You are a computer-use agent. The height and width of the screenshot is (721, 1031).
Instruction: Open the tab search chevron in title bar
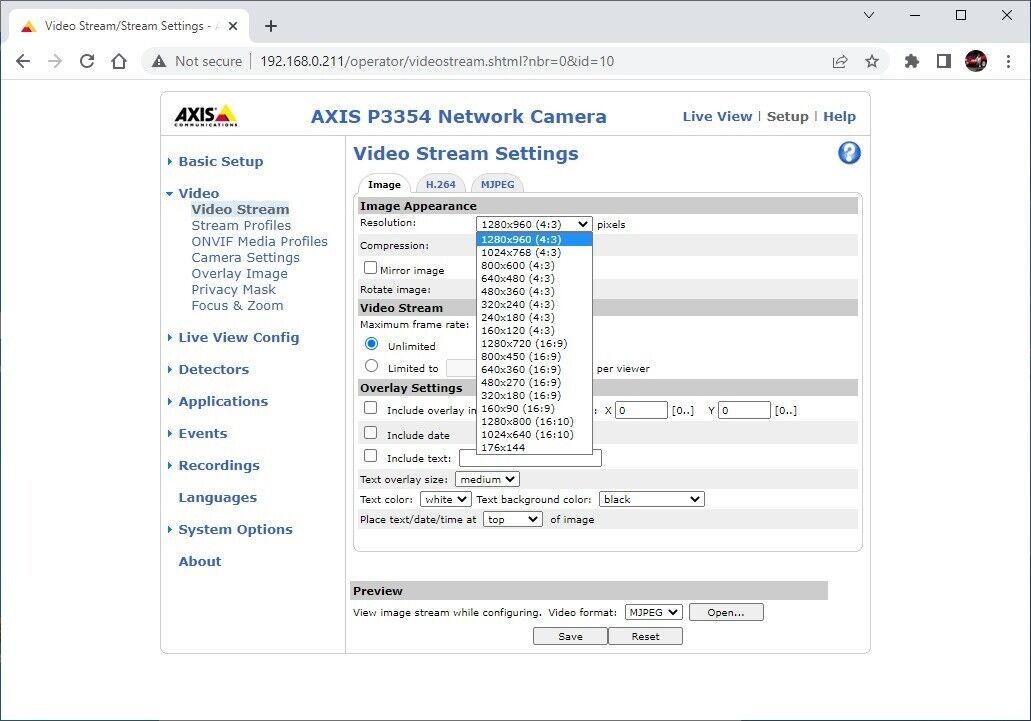point(869,15)
